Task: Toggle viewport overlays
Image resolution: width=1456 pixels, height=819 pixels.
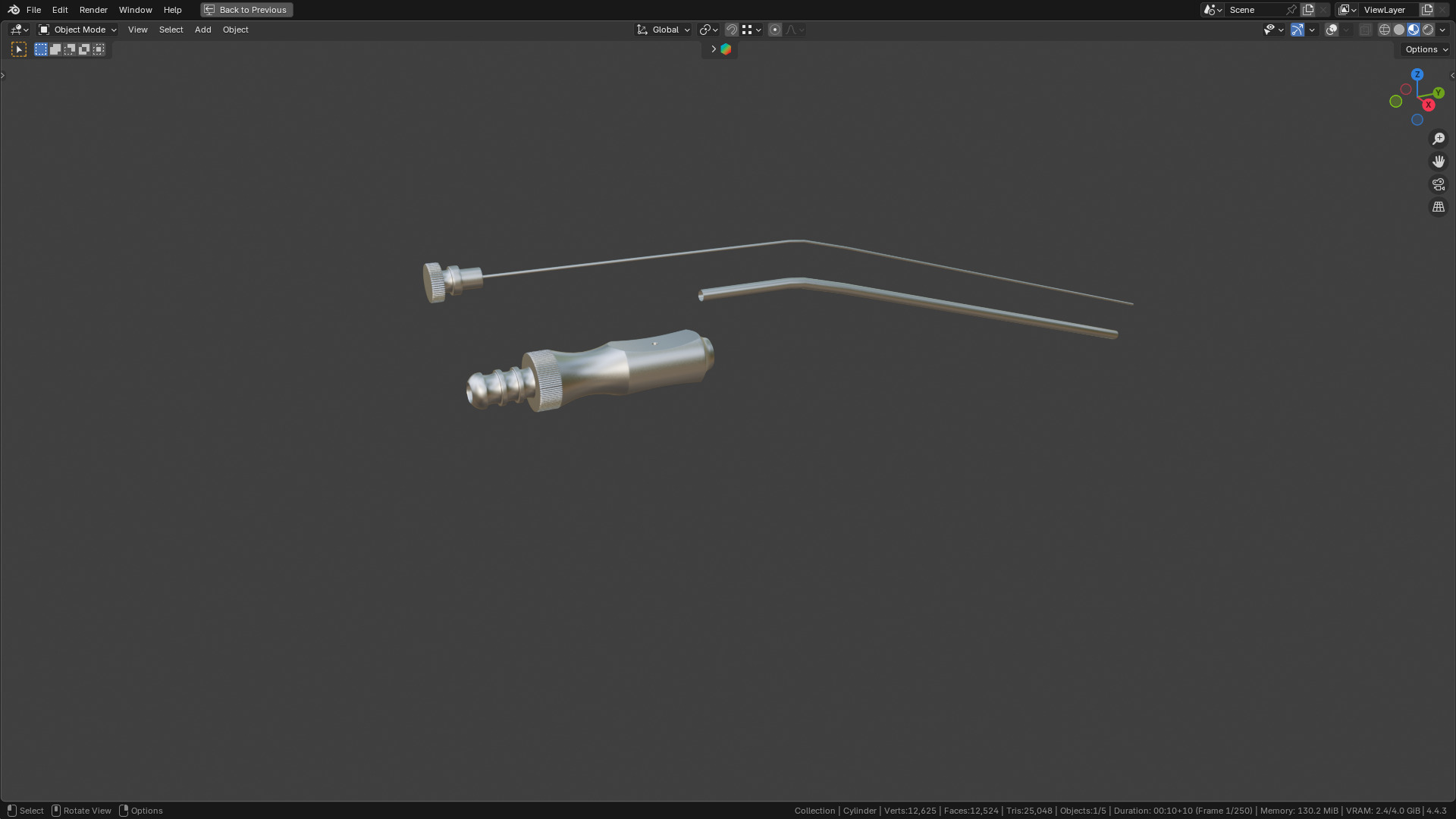Action: coord(1332,30)
